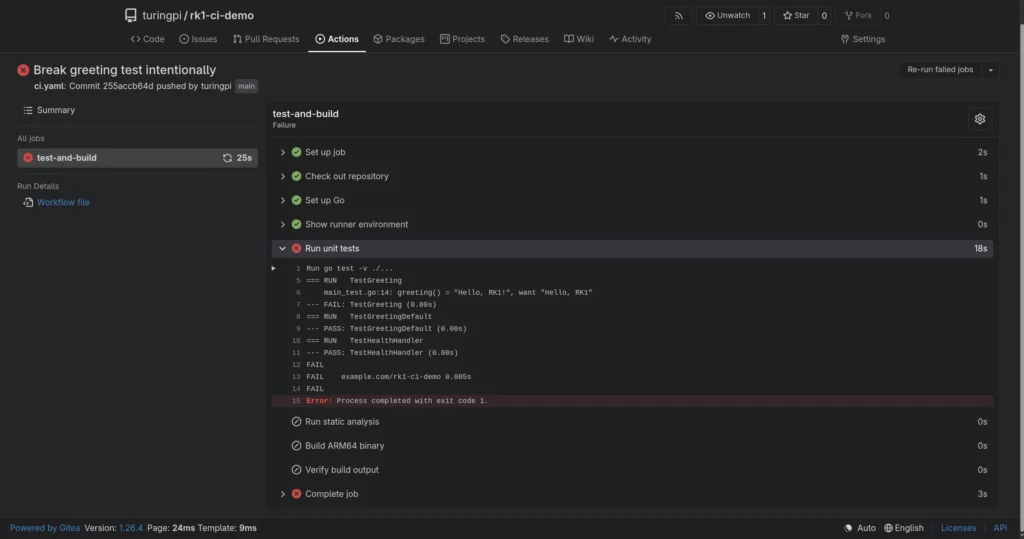Viewport: 1024px width, 539px height.
Task: Click green check icon for Set up Go
Action: pyautogui.click(x=296, y=201)
